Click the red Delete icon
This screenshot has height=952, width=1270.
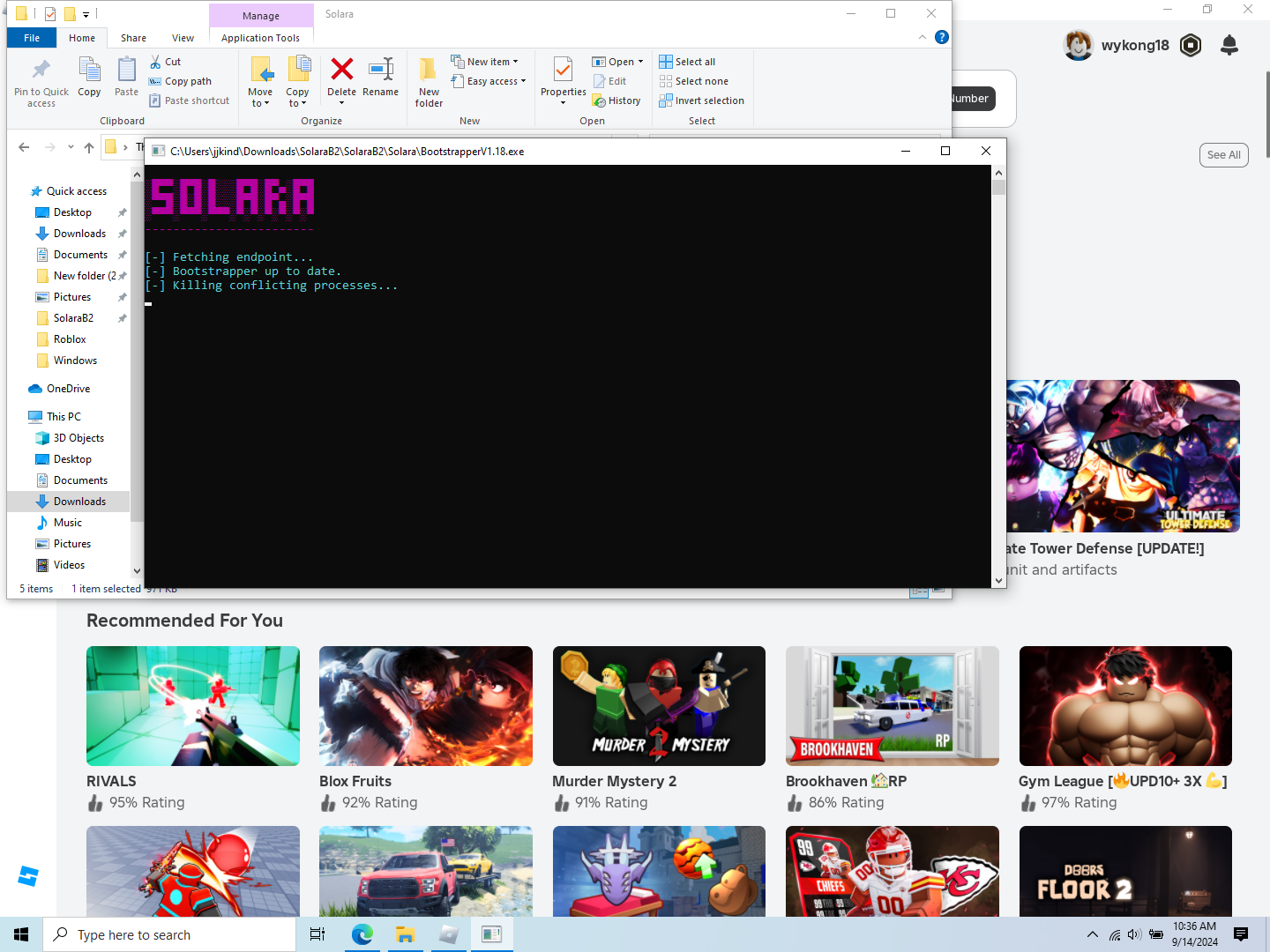point(341,69)
